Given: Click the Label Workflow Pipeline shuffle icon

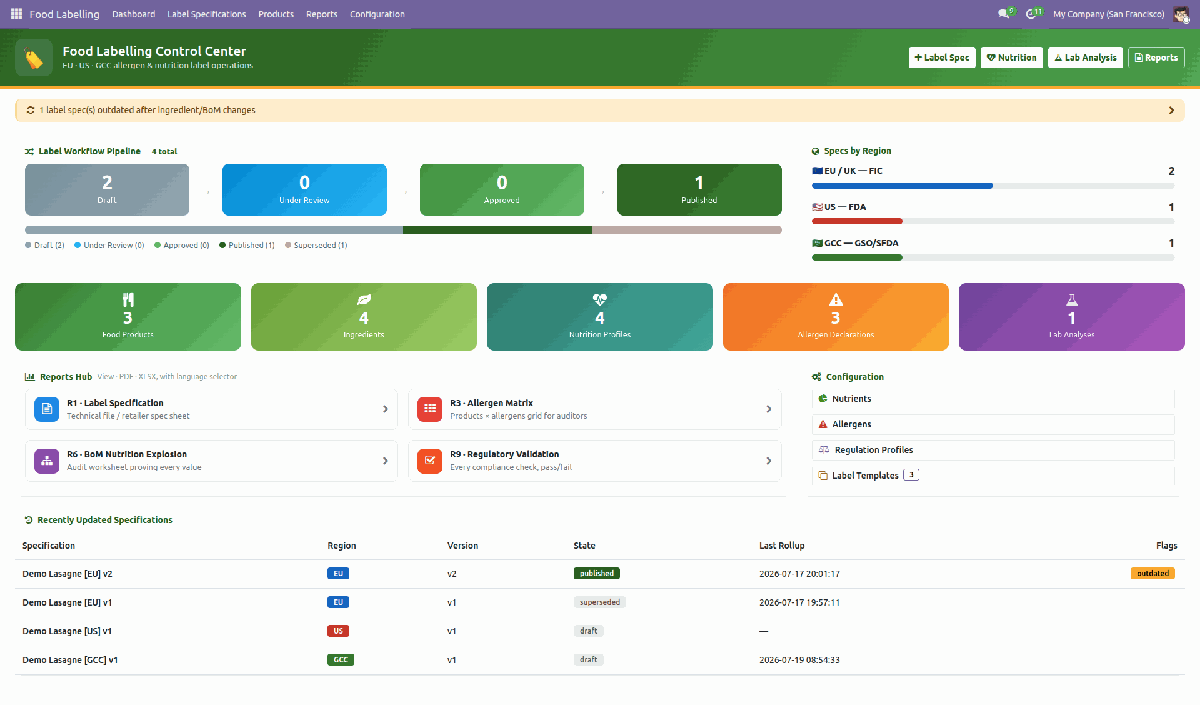Looking at the screenshot, I should (29, 151).
